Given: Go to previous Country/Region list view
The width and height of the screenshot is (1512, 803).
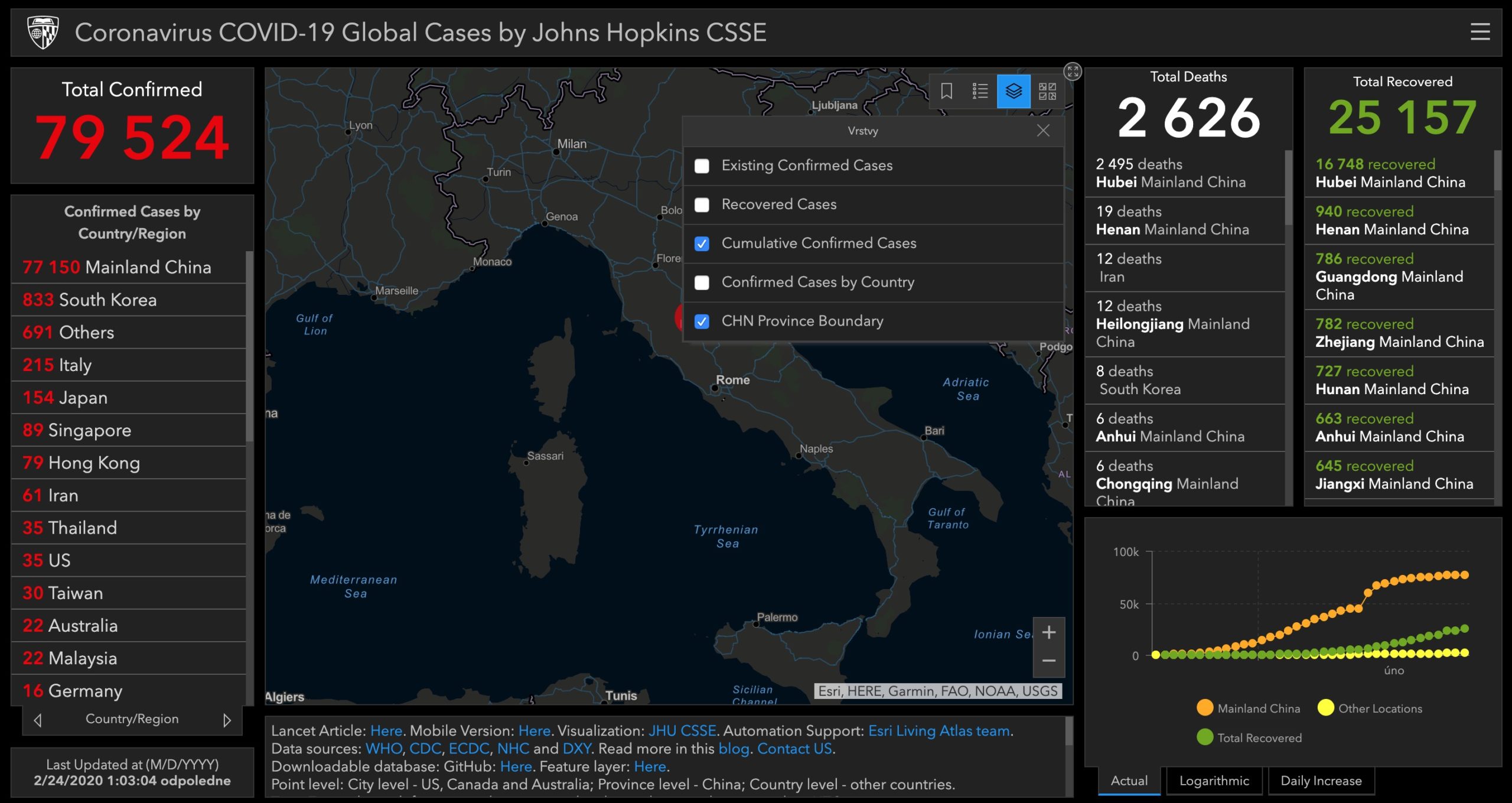Looking at the screenshot, I should coord(38,720).
